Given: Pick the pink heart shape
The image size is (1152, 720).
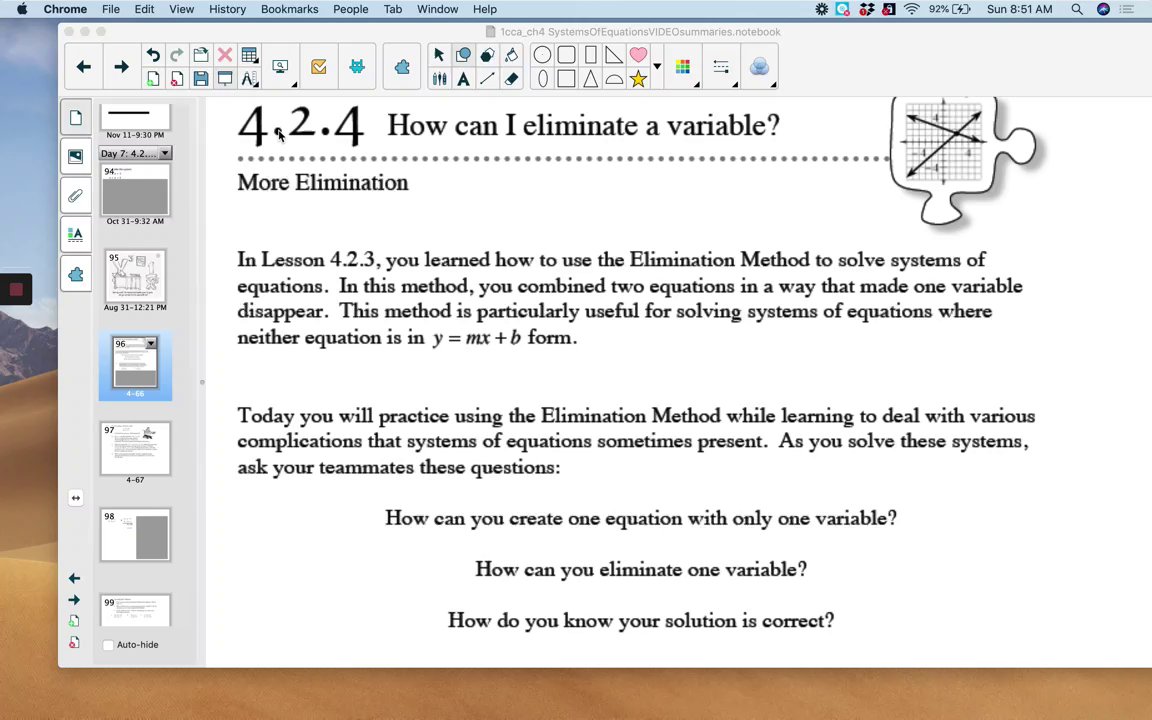Looking at the screenshot, I should pyautogui.click(x=638, y=55).
